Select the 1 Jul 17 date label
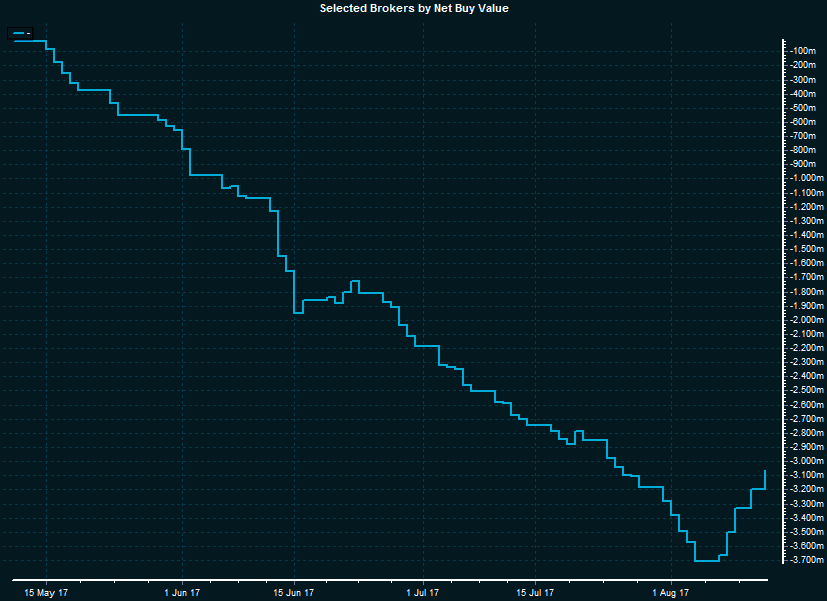827x601 pixels. point(423,592)
